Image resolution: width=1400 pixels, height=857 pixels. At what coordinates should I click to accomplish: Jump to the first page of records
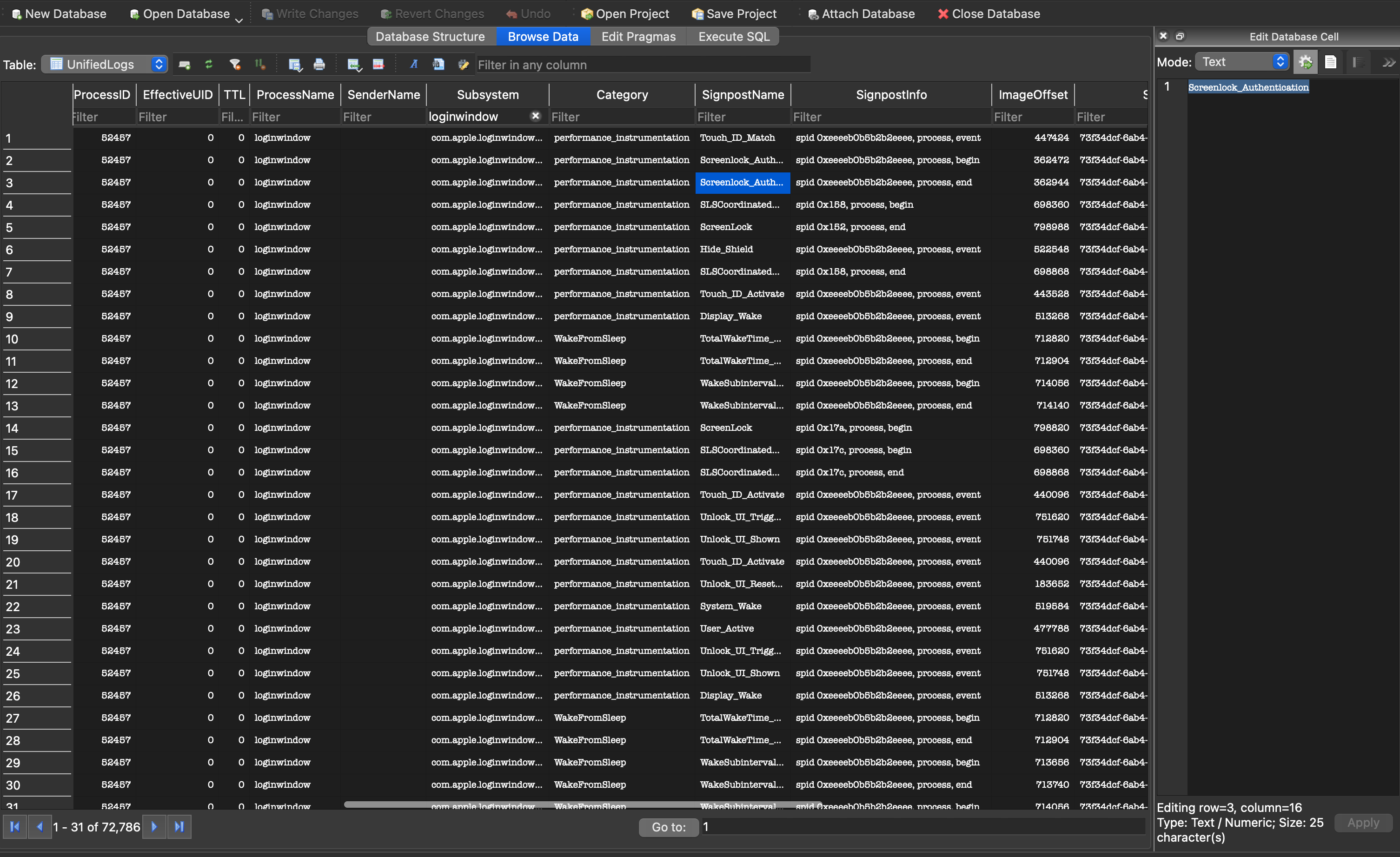[15, 827]
